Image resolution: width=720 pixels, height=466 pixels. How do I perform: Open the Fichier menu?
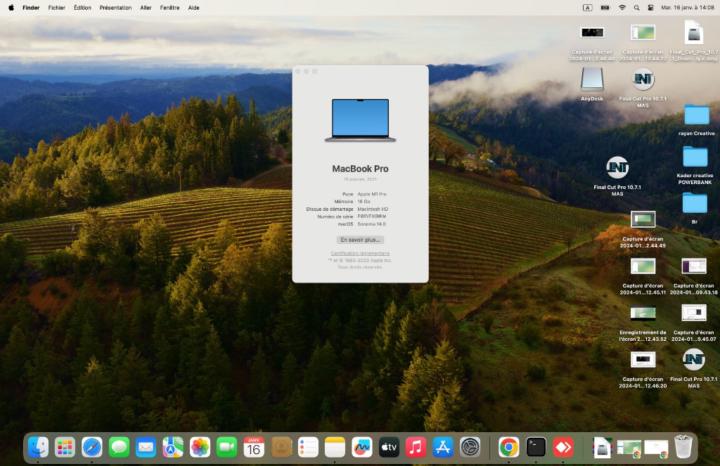pos(57,7)
